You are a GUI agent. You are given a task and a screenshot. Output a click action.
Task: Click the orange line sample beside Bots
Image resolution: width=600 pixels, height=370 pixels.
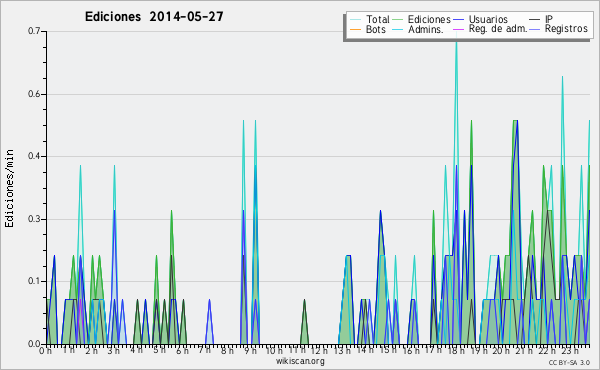click(355, 29)
